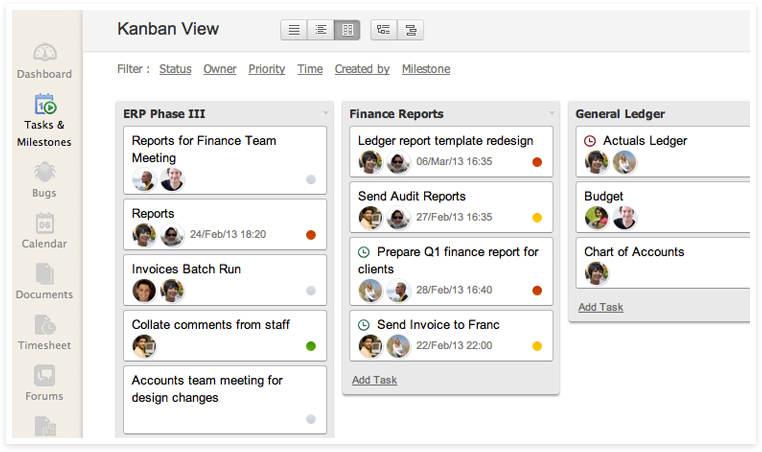This screenshot has width=762, height=452.
Task: Click Add Task under Finance Reports
Action: click(x=374, y=380)
